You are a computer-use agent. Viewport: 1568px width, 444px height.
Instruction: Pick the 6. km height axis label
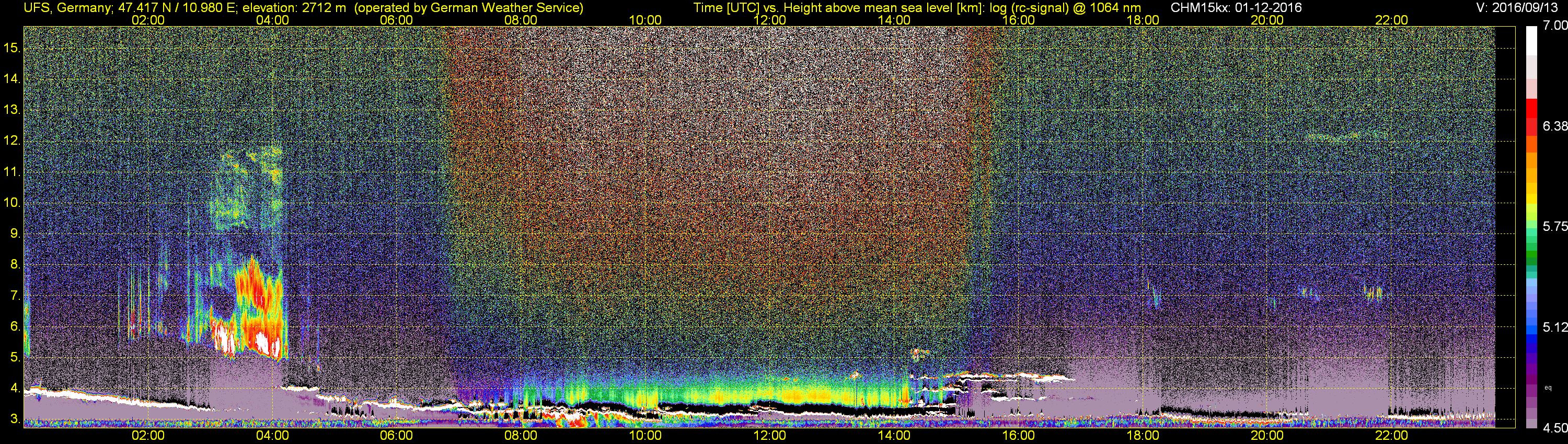pos(15,326)
